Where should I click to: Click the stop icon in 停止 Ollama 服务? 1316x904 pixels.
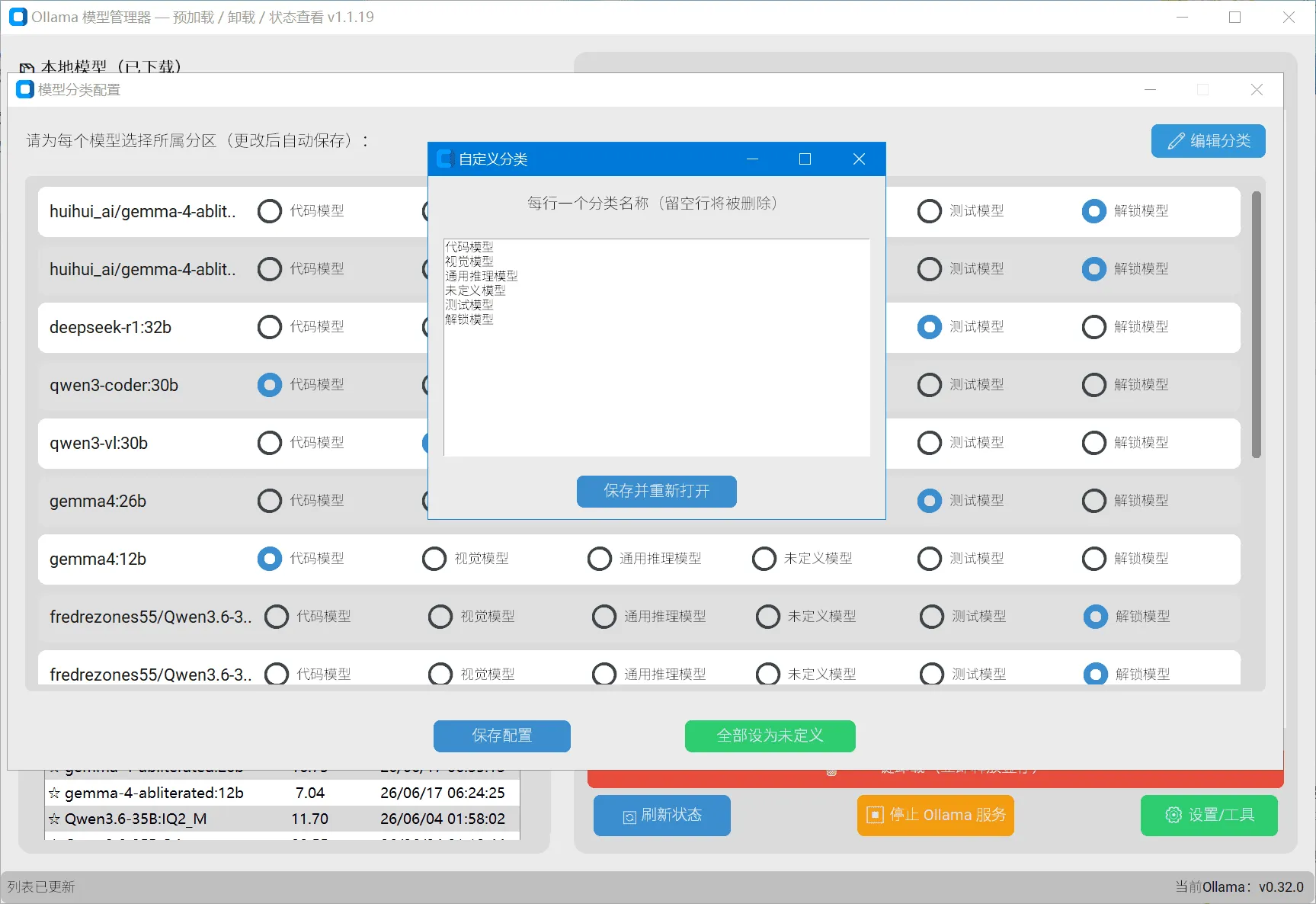[875, 815]
